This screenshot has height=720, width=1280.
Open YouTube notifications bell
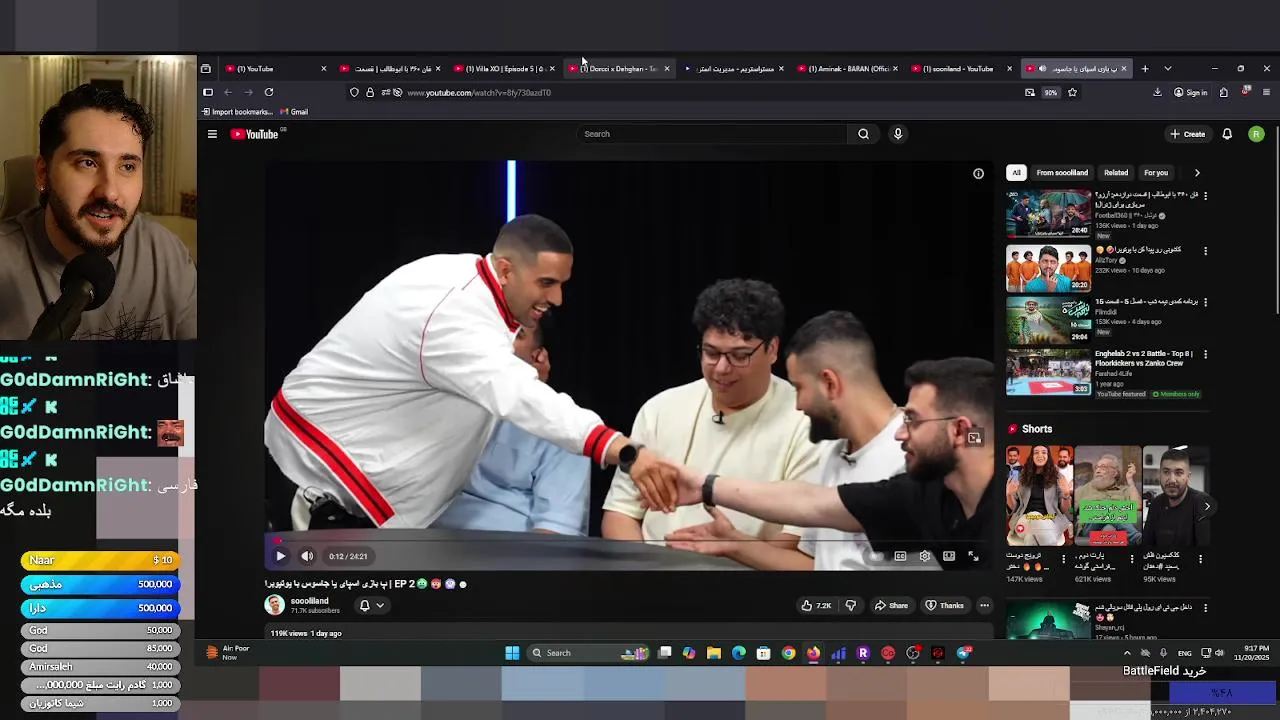pos(1227,134)
